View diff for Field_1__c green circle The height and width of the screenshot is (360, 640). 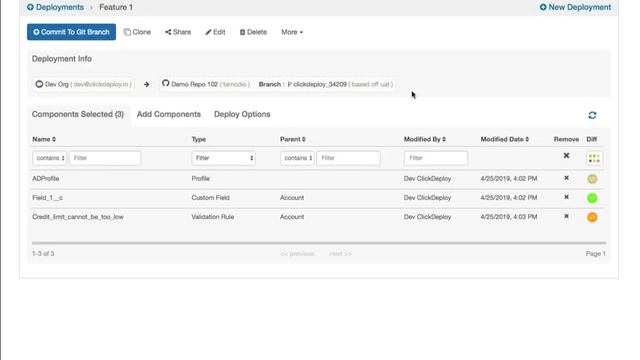[592, 198]
